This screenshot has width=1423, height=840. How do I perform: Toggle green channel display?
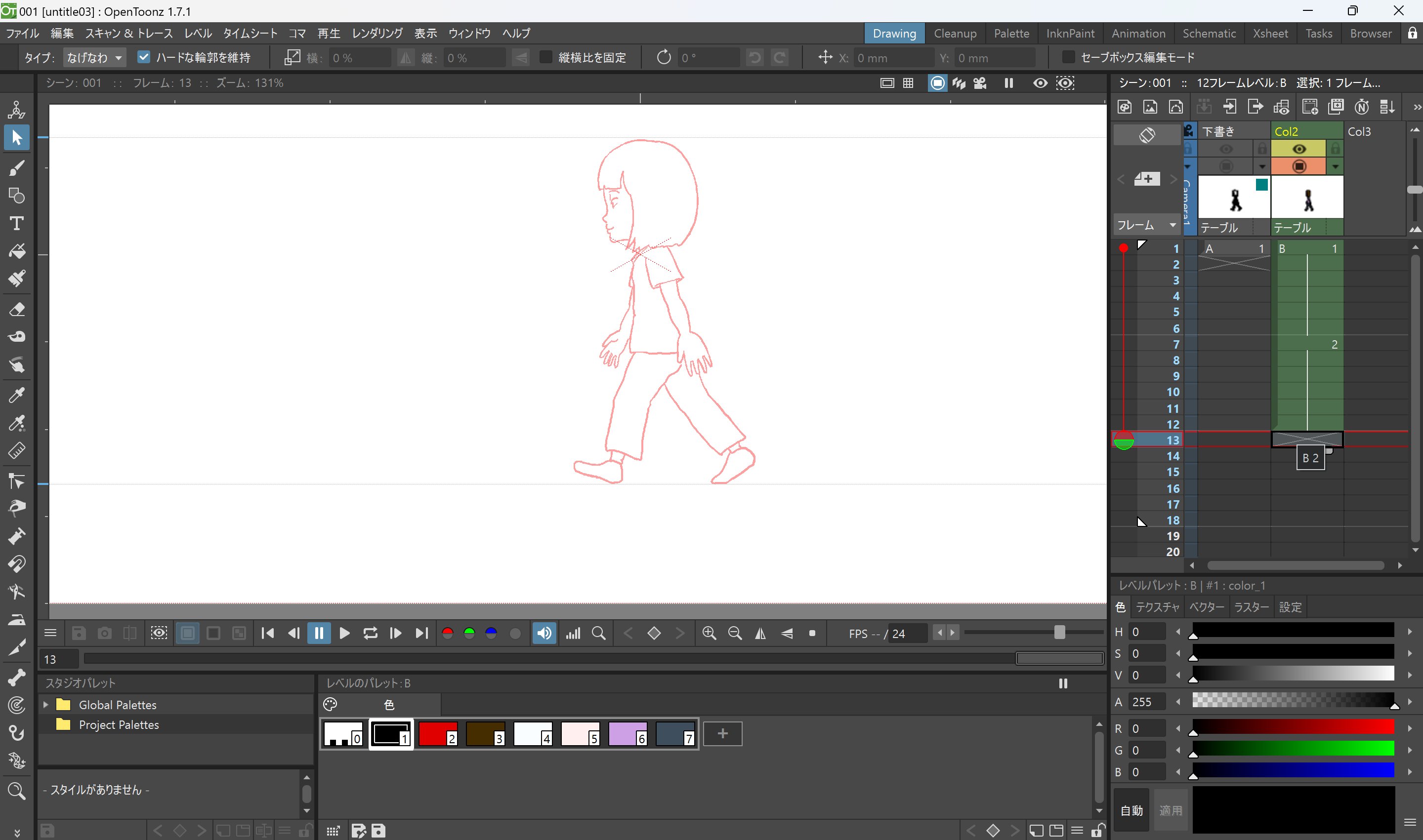click(x=469, y=633)
